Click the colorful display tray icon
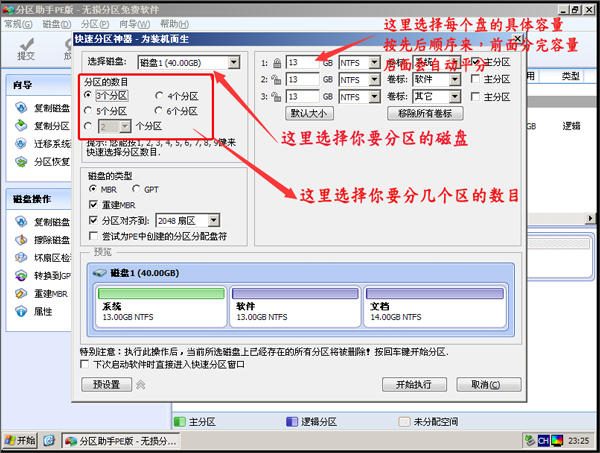The width and height of the screenshot is (600, 453). pyautogui.click(x=557, y=441)
